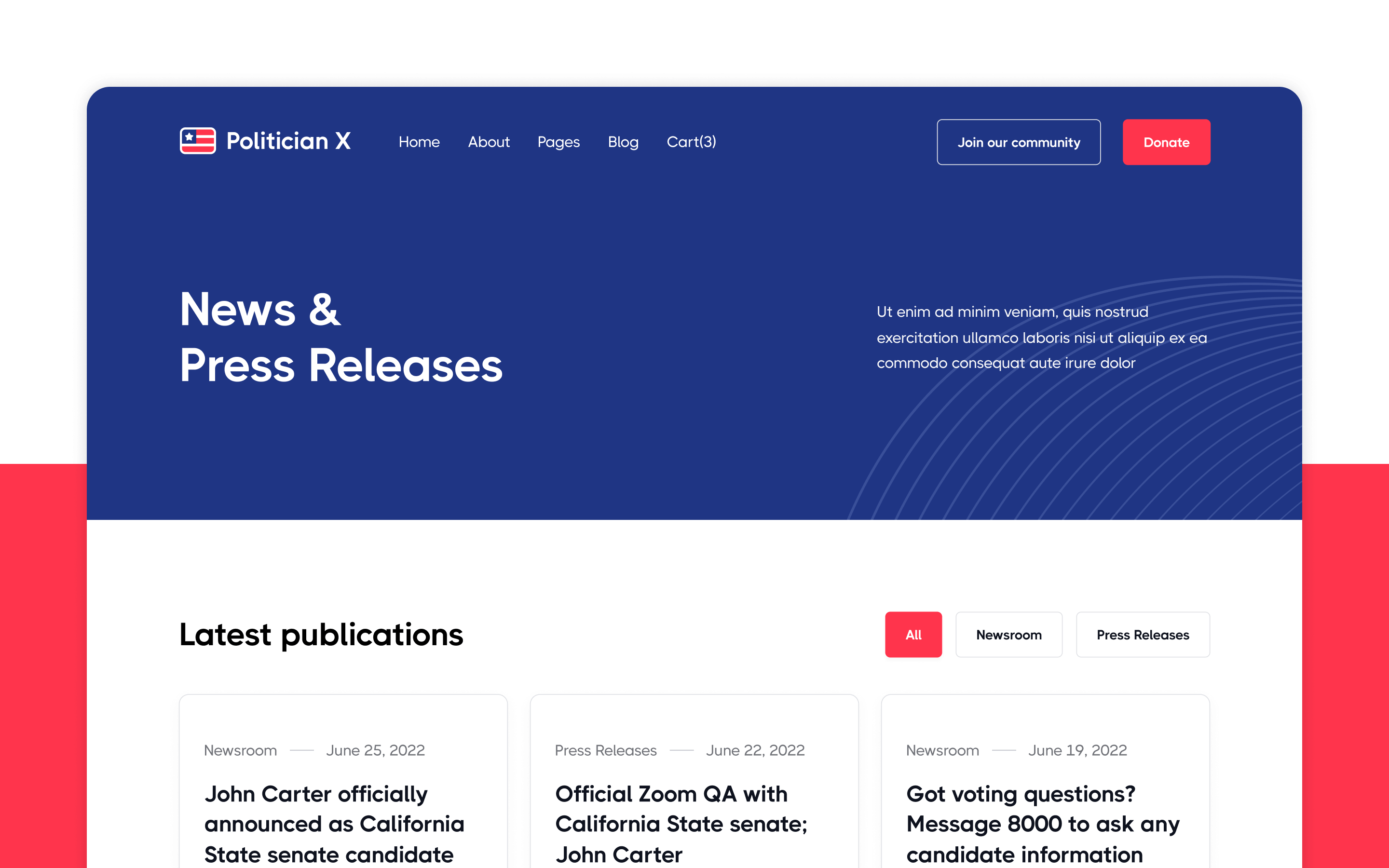Click the red Donate button

click(1166, 142)
